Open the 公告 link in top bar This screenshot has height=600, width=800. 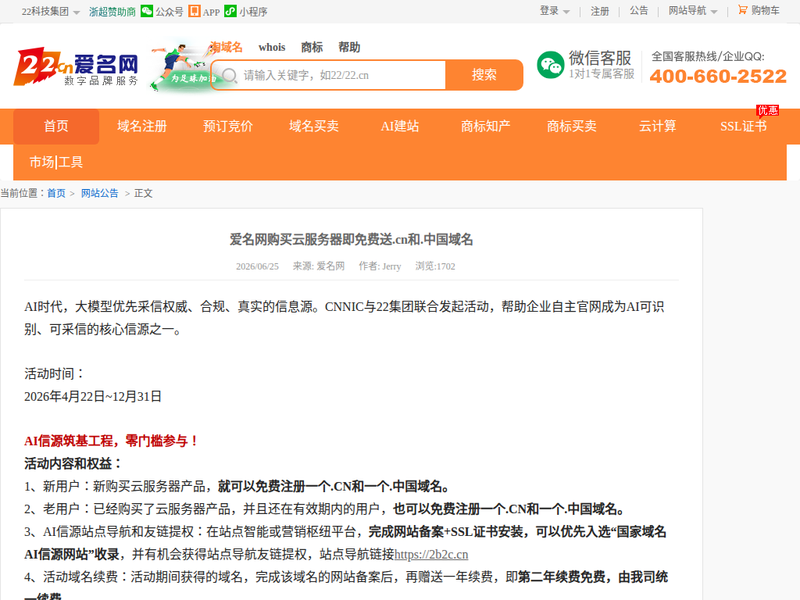coord(638,11)
